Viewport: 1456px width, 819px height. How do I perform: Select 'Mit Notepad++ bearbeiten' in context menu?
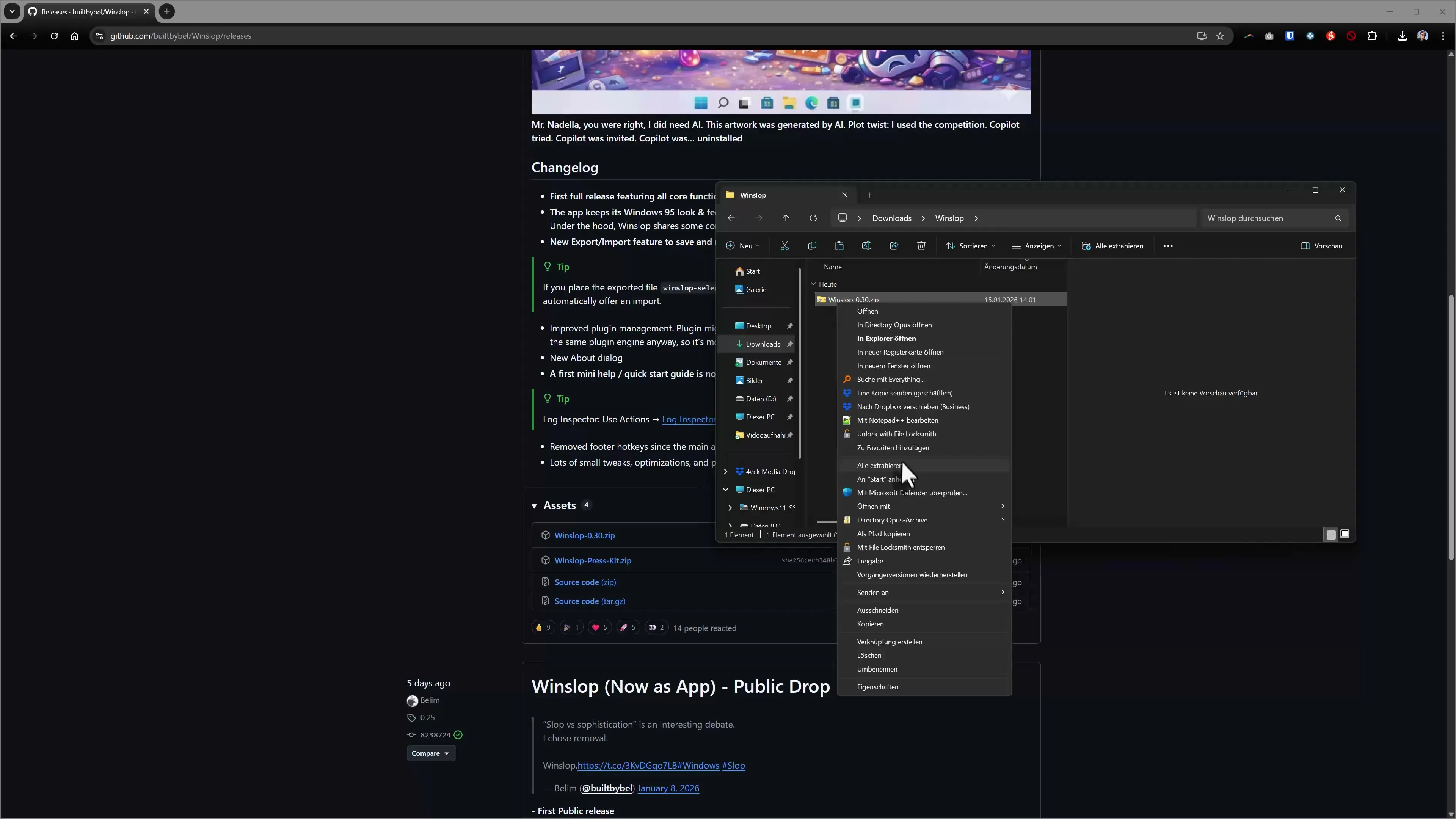pos(898,420)
